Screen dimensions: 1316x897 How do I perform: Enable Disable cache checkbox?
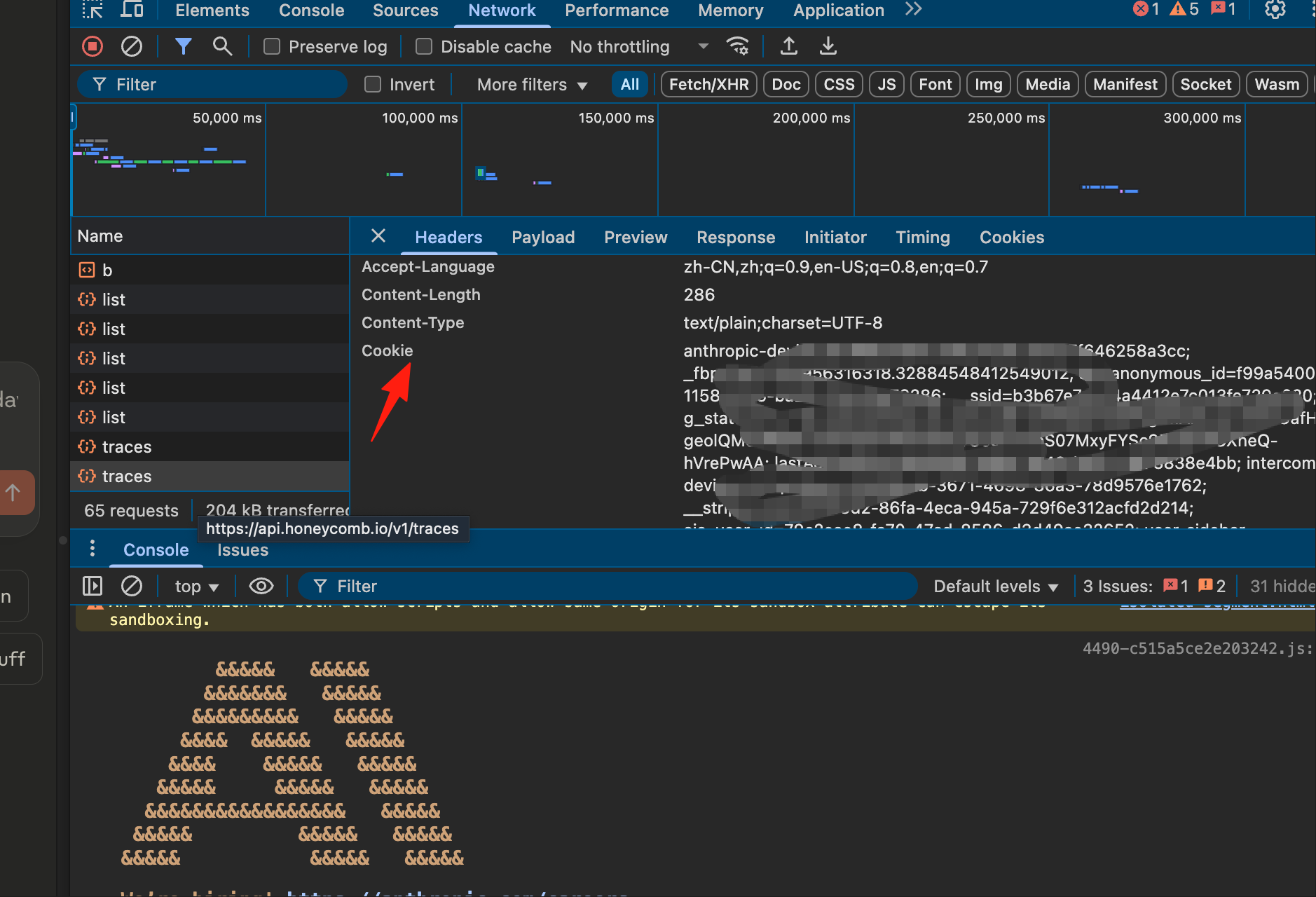423,46
